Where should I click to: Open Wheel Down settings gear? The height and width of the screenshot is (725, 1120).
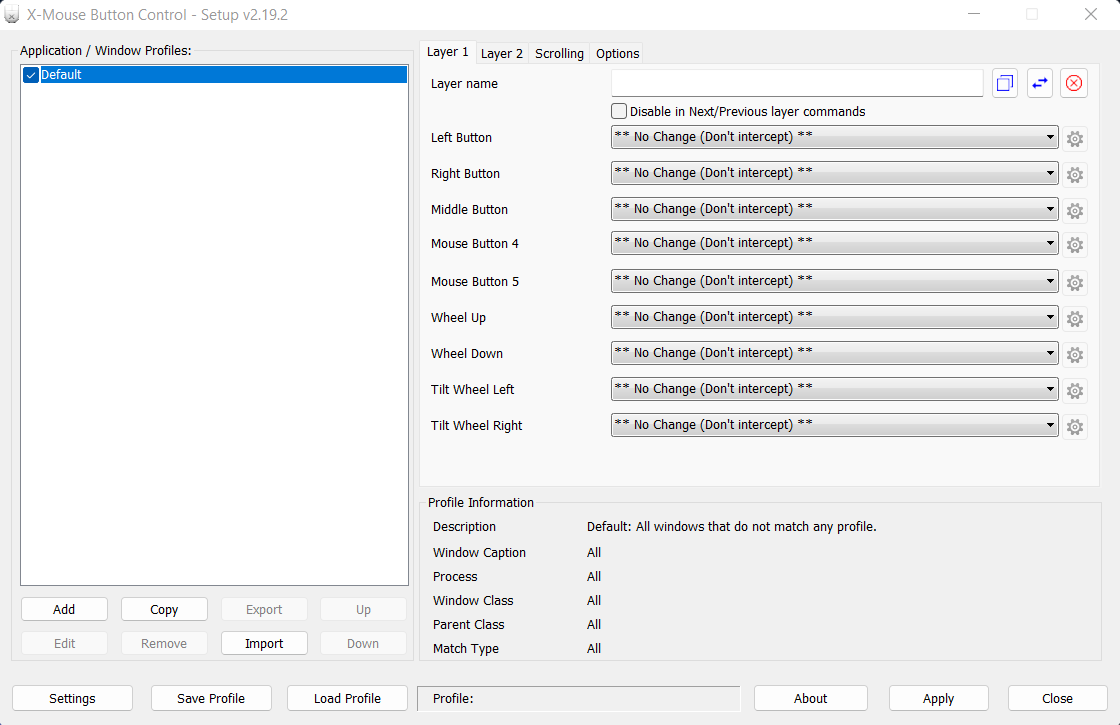tap(1074, 355)
